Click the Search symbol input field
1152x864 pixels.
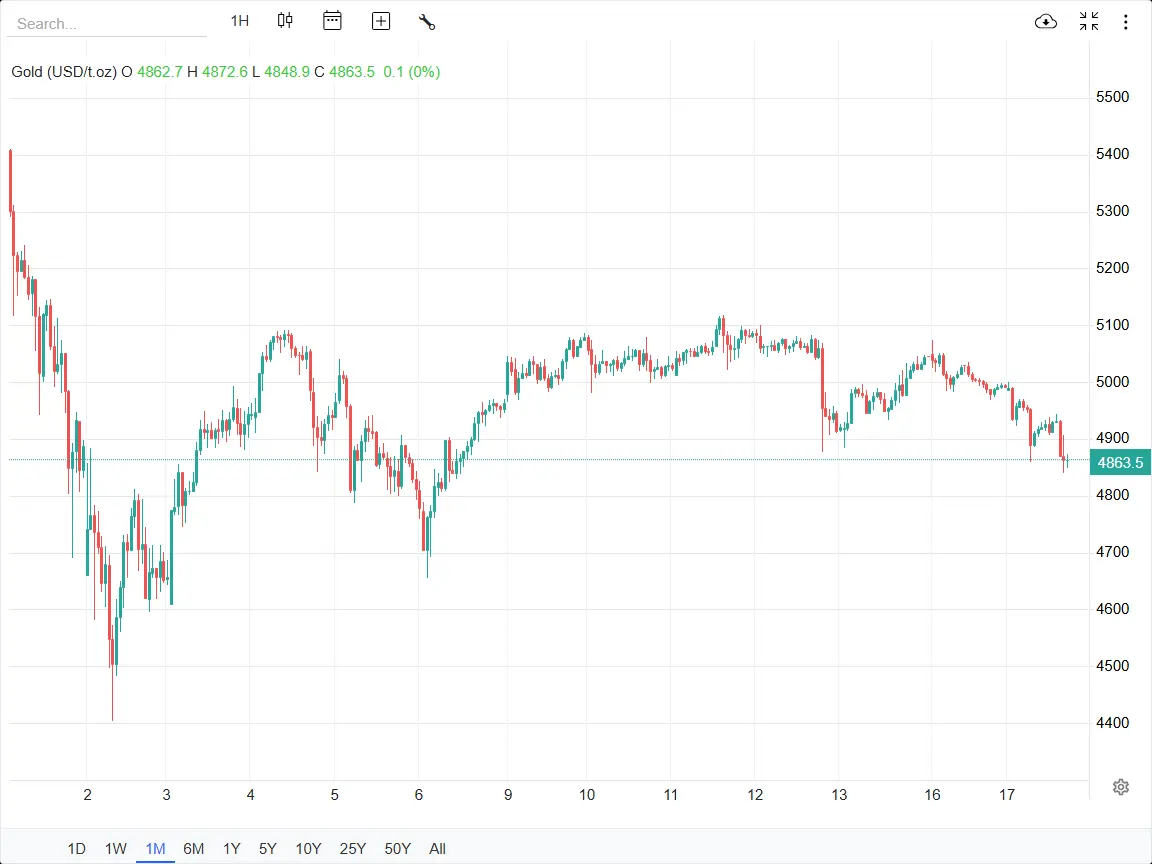105,23
